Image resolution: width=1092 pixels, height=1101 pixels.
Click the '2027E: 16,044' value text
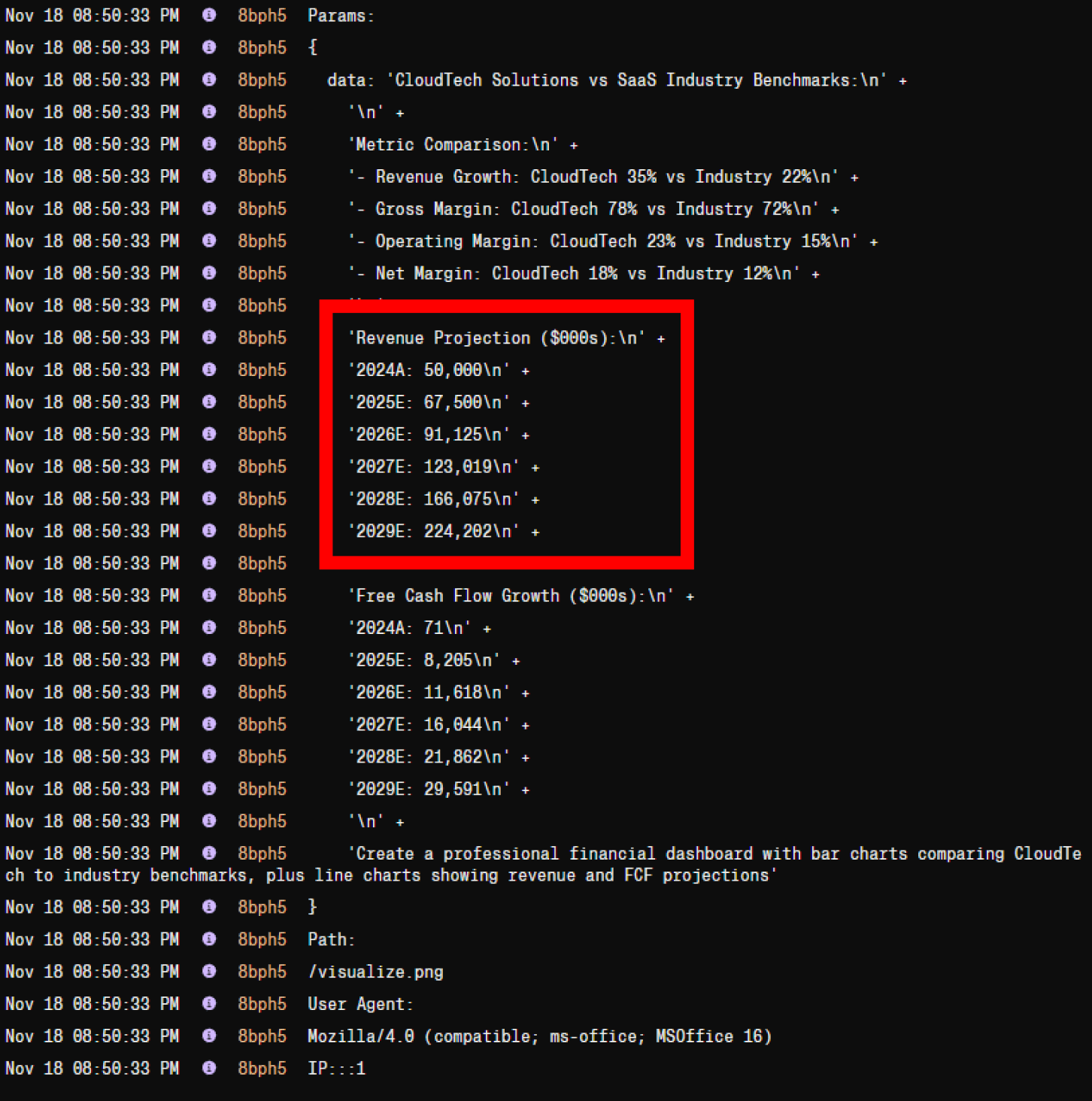[419, 725]
